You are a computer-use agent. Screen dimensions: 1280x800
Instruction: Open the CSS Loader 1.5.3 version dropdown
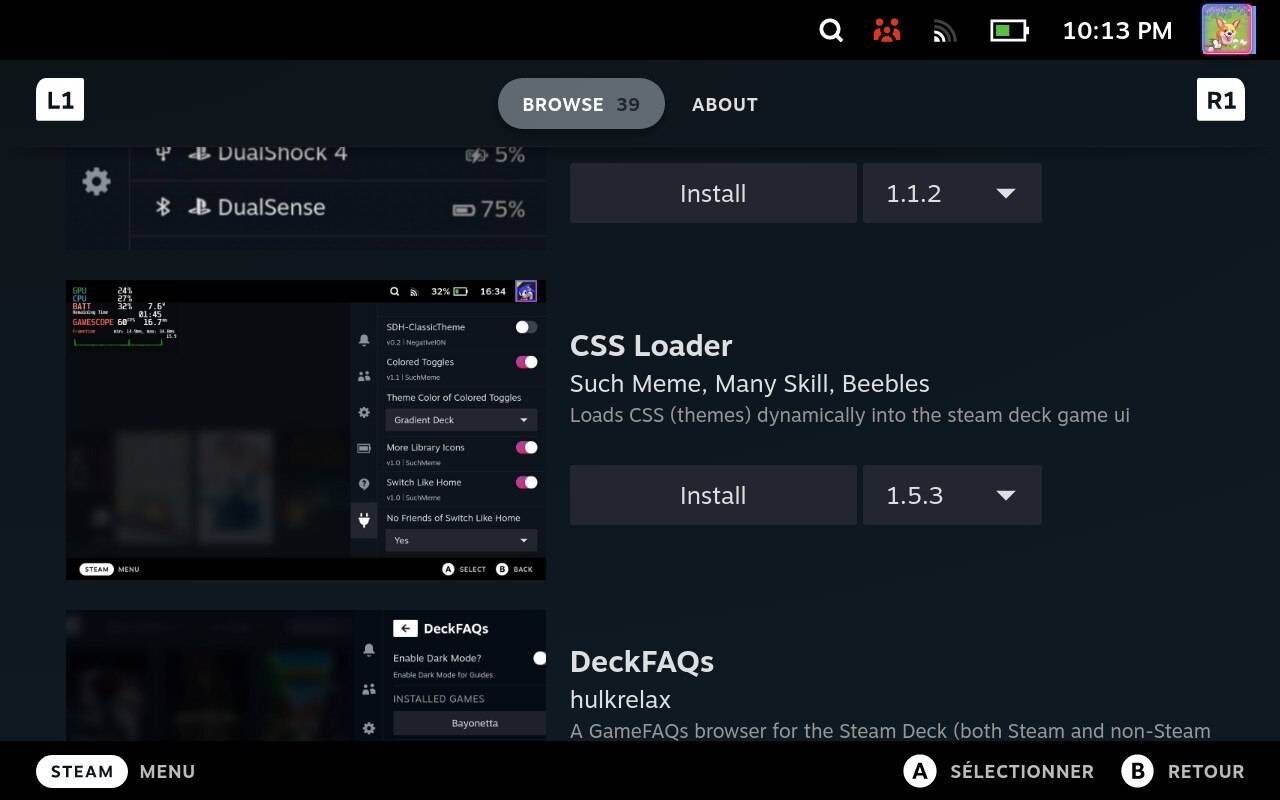[x=952, y=495]
